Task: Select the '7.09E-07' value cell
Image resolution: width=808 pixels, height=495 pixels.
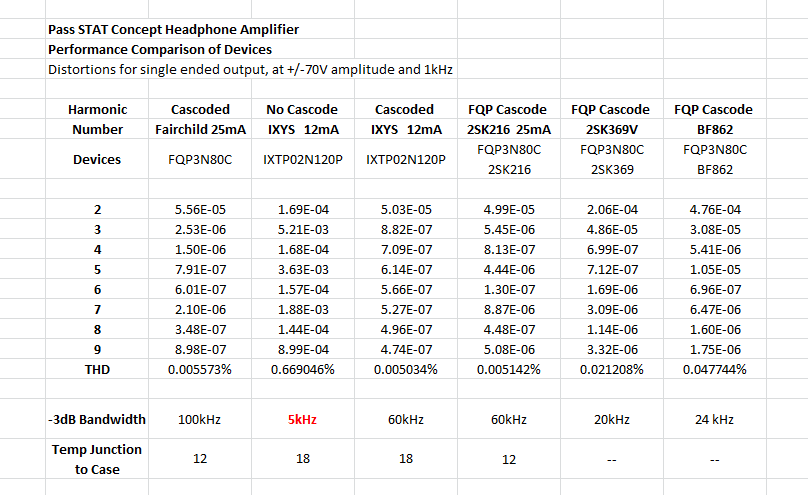Action: tap(406, 250)
